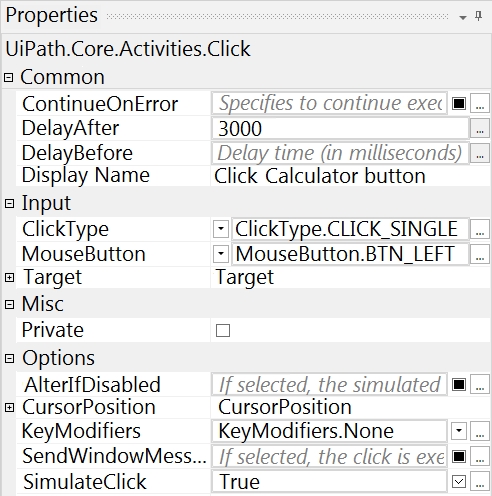This screenshot has width=492, height=496.
Task: Open ellipsis editor for ClickType
Action: [480, 229]
